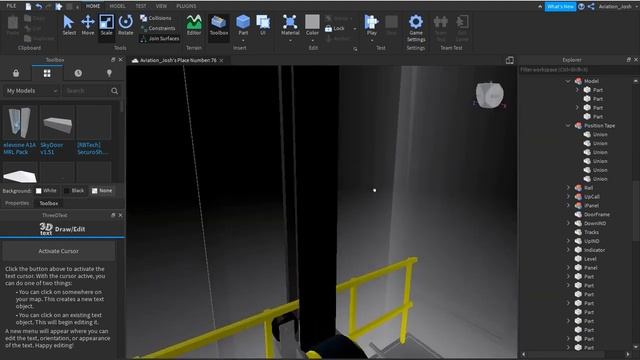
Task: Select Black background radio option
Action: coord(74,191)
